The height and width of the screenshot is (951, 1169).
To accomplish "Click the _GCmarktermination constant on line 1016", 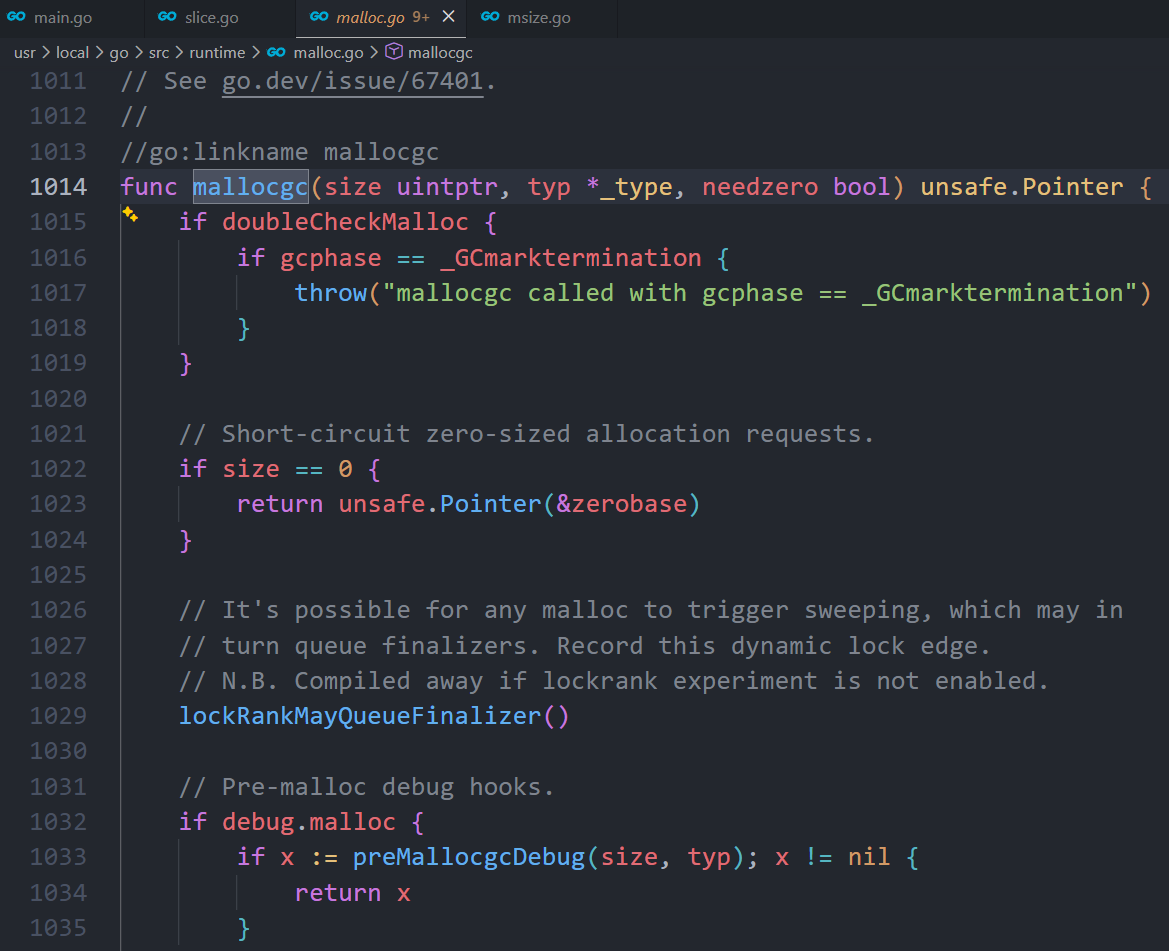I will (x=570, y=258).
